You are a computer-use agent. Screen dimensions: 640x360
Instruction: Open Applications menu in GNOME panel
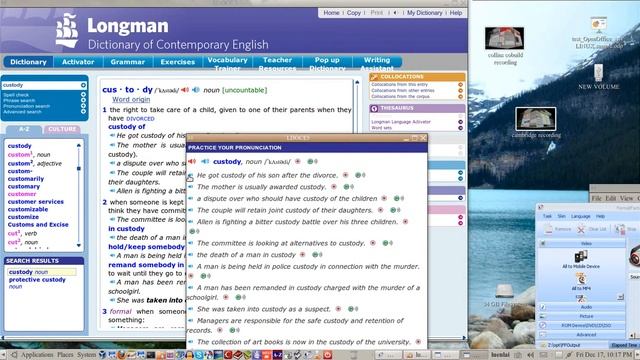coord(37,355)
